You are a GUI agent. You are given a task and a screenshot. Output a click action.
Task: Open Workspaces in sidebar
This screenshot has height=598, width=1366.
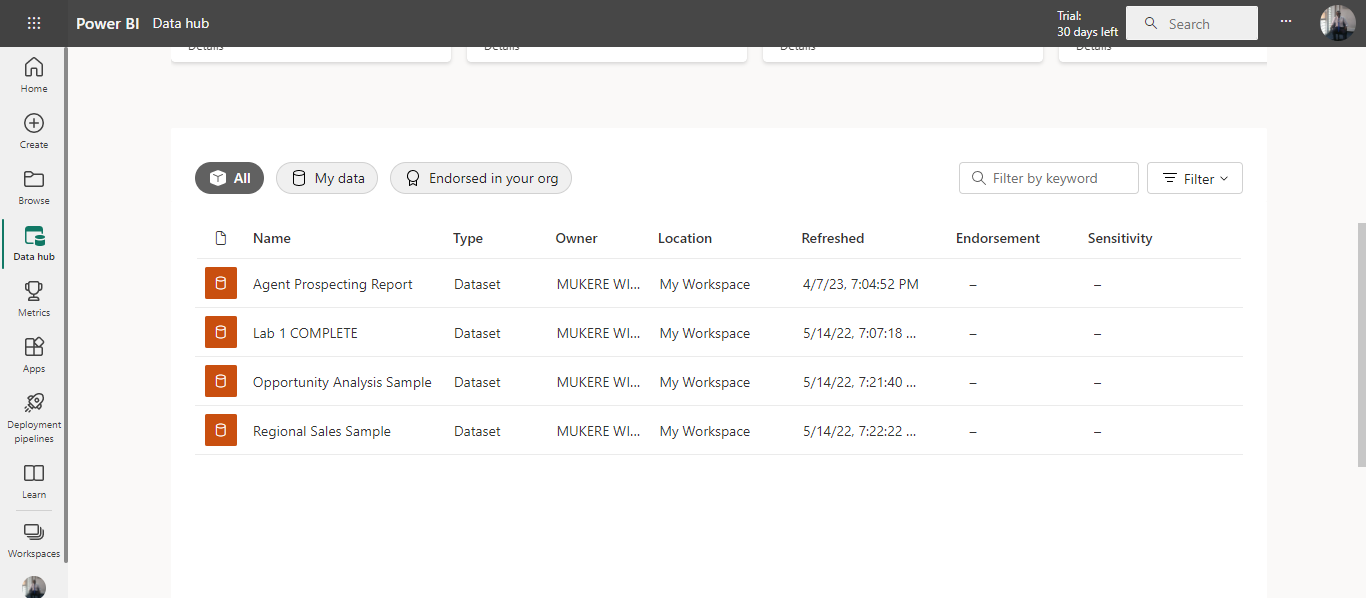point(34,540)
